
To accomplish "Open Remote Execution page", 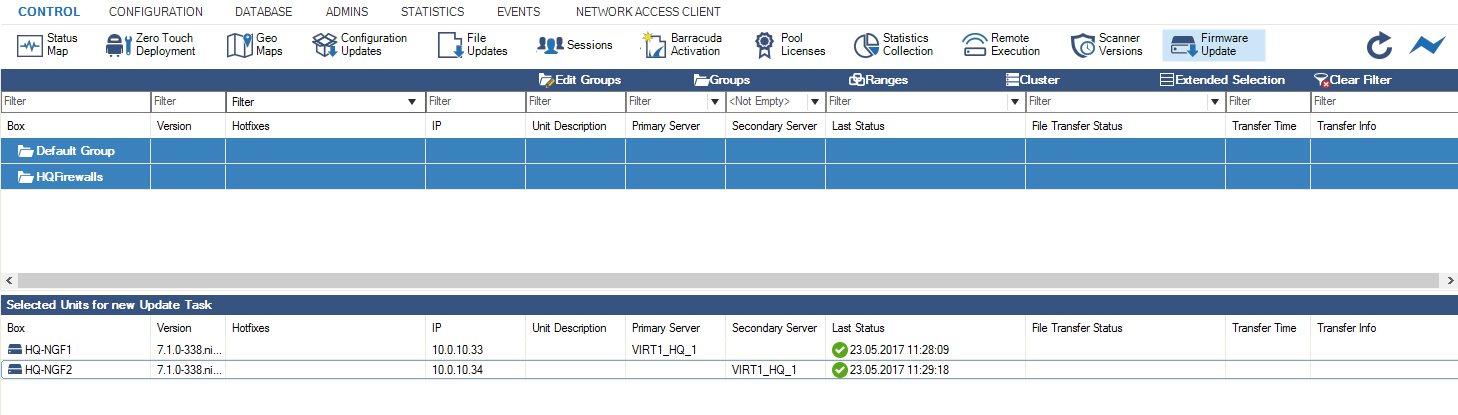I will [1001, 44].
